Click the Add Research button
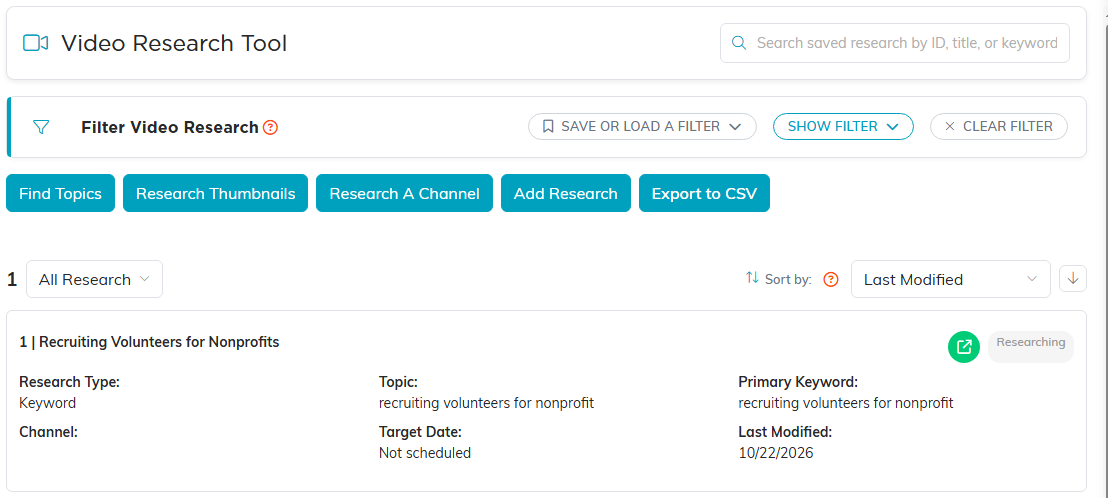This screenshot has height=498, width=1108. [565, 193]
